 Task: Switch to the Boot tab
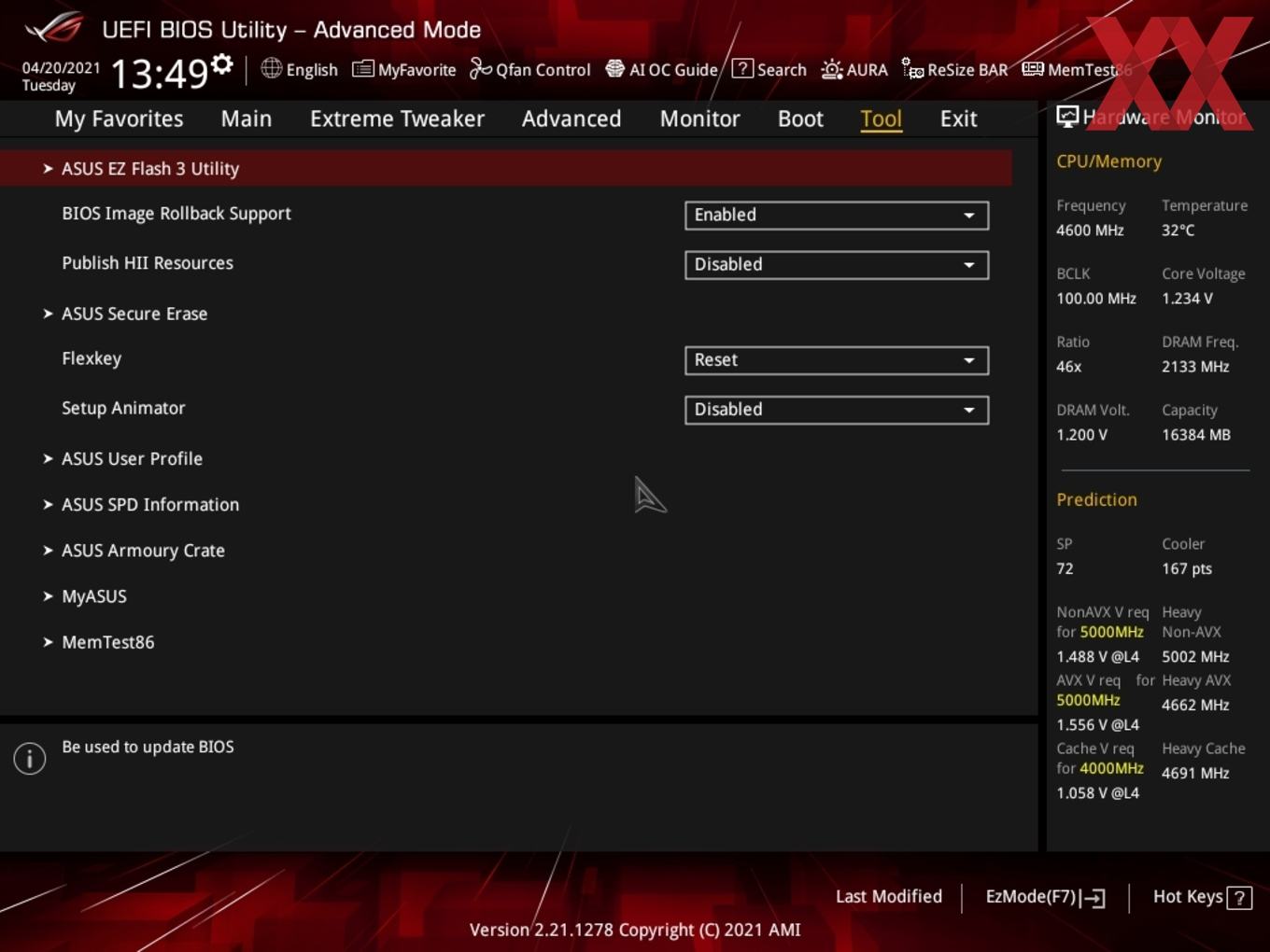800,119
